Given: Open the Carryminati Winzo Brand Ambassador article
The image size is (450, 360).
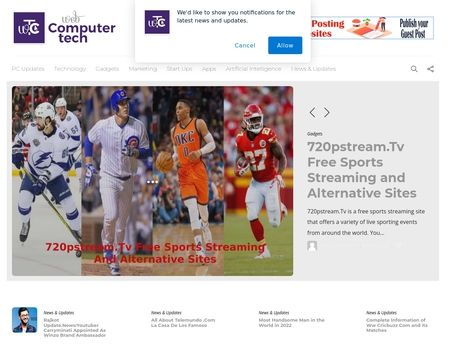Looking at the screenshot, I should pyautogui.click(x=75, y=328).
